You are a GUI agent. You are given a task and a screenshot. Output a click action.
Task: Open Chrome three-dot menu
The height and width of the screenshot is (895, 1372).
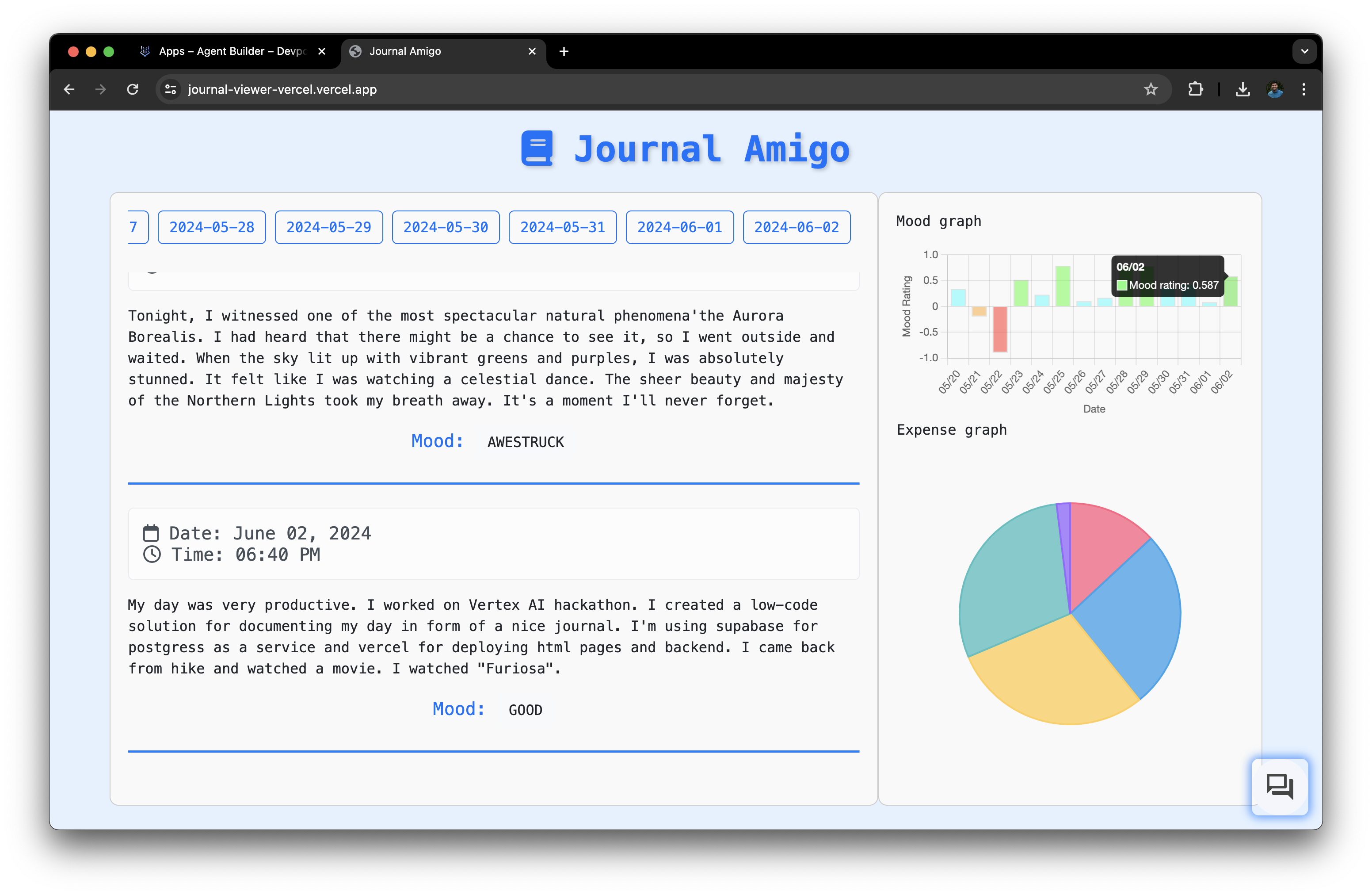tap(1303, 89)
